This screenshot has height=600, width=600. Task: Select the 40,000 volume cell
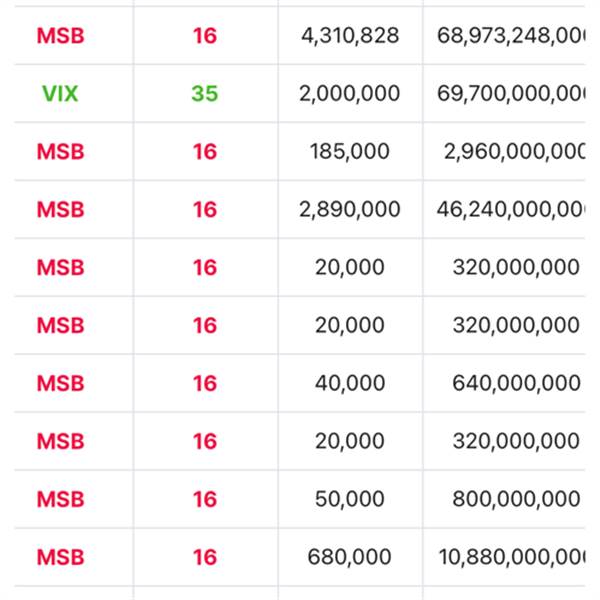click(350, 383)
